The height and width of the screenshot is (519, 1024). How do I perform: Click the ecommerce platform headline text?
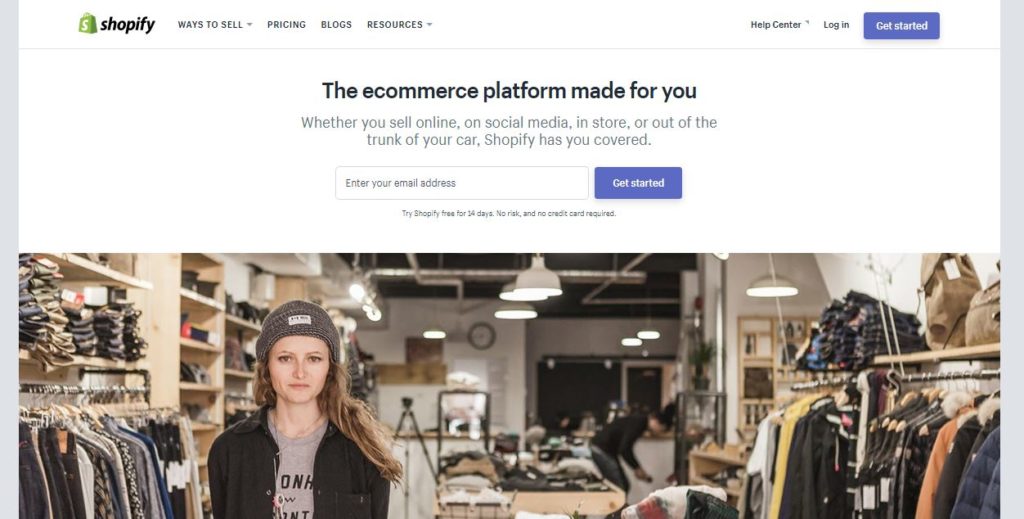point(509,90)
